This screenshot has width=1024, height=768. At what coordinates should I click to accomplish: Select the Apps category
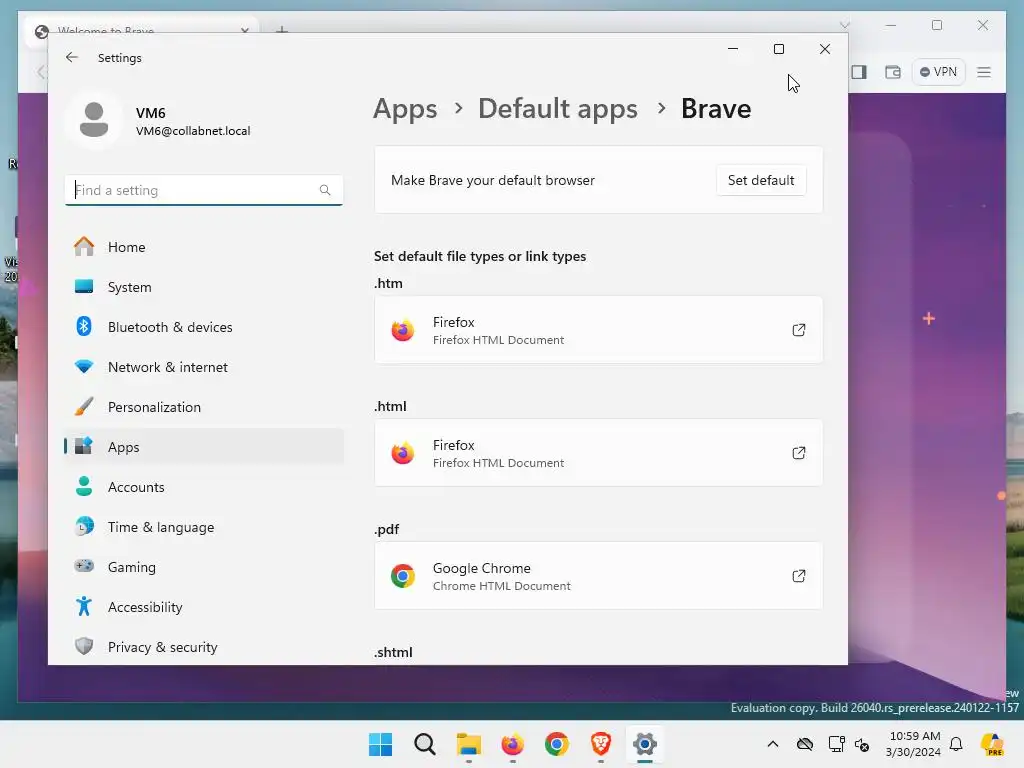(204, 447)
